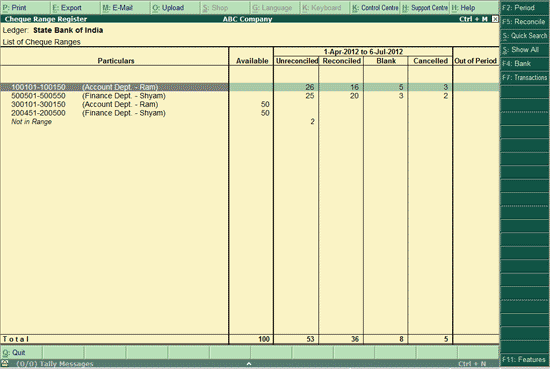Open F7 Transactions from the side panel
The image size is (550, 369).
click(x=524, y=78)
